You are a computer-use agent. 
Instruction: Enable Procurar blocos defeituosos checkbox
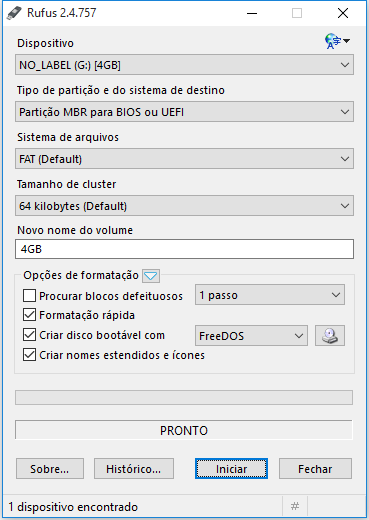coord(29,296)
